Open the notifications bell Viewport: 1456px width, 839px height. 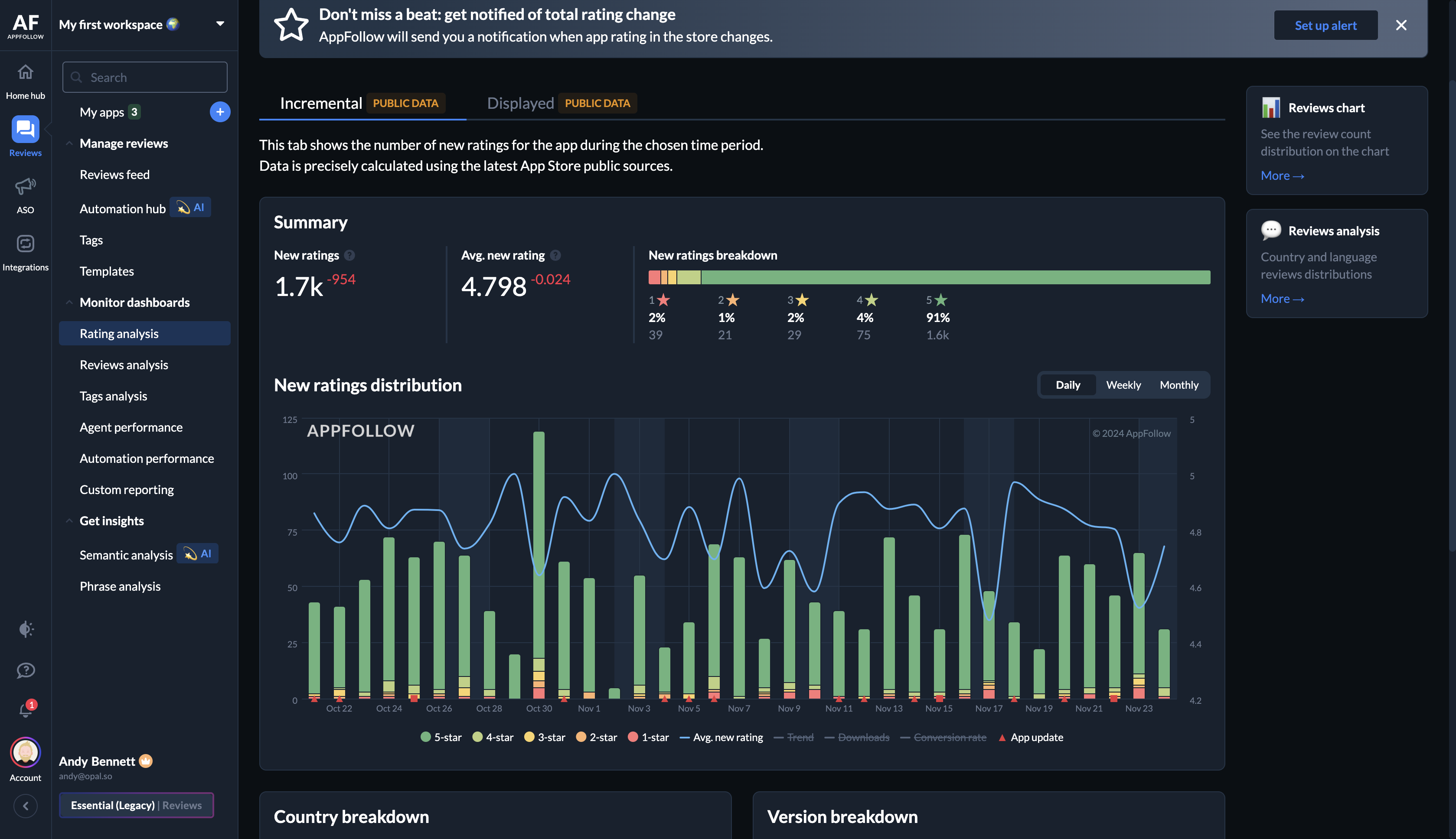(26, 709)
